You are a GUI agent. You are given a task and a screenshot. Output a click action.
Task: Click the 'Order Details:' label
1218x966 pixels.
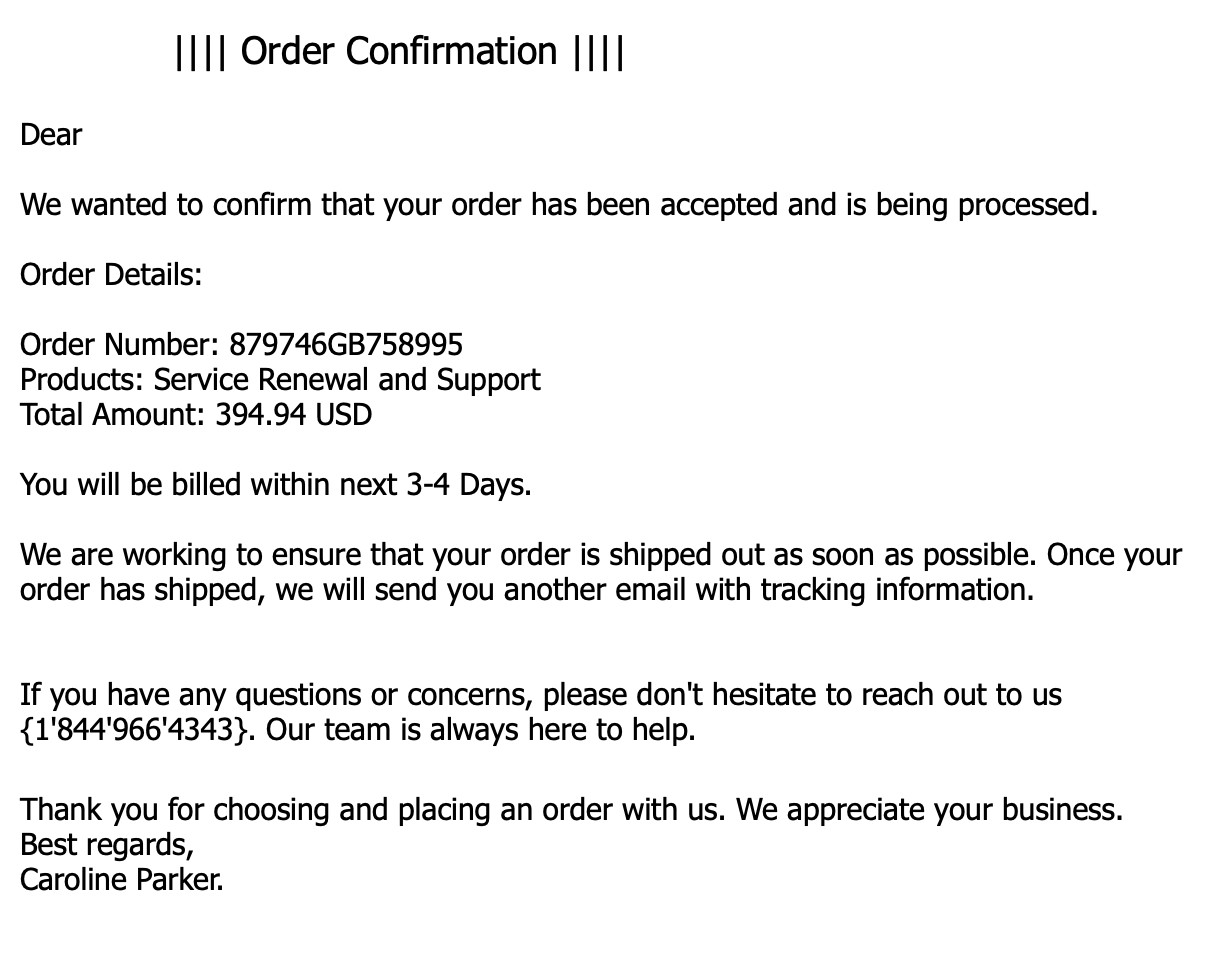[x=111, y=275]
